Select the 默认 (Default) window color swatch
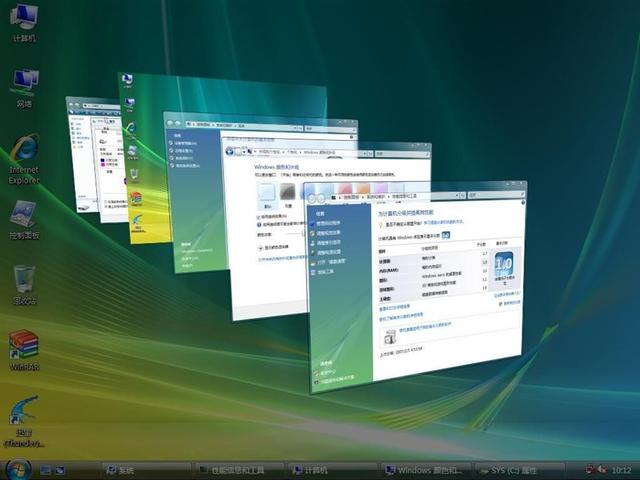This screenshot has width=640, height=480. tap(266, 191)
